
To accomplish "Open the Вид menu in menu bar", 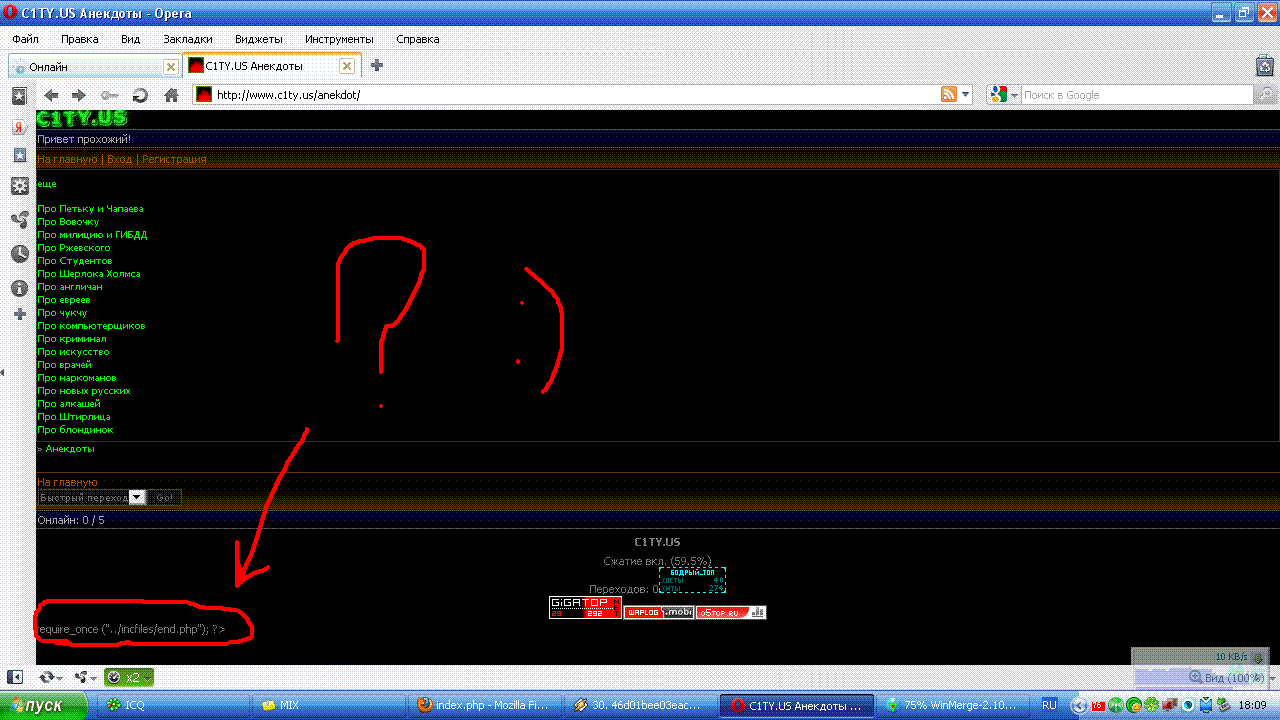I will pyautogui.click(x=130, y=39).
